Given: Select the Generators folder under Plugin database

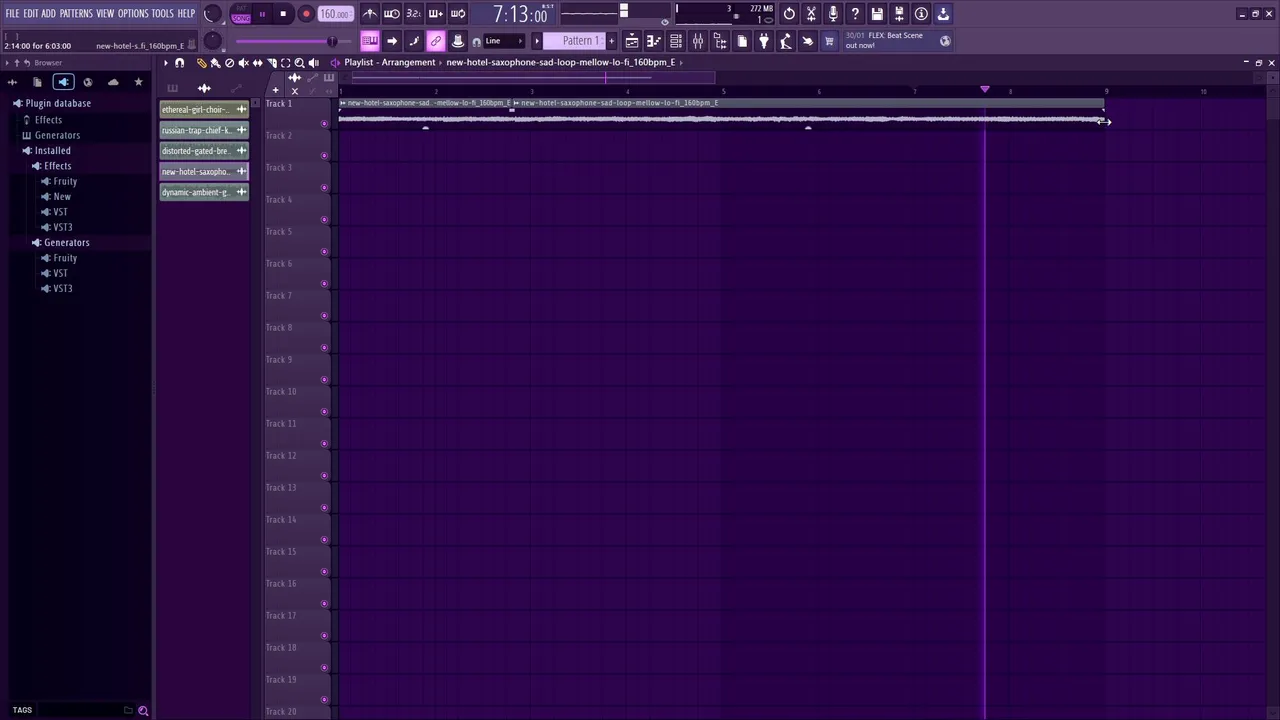Looking at the screenshot, I should coord(57,135).
